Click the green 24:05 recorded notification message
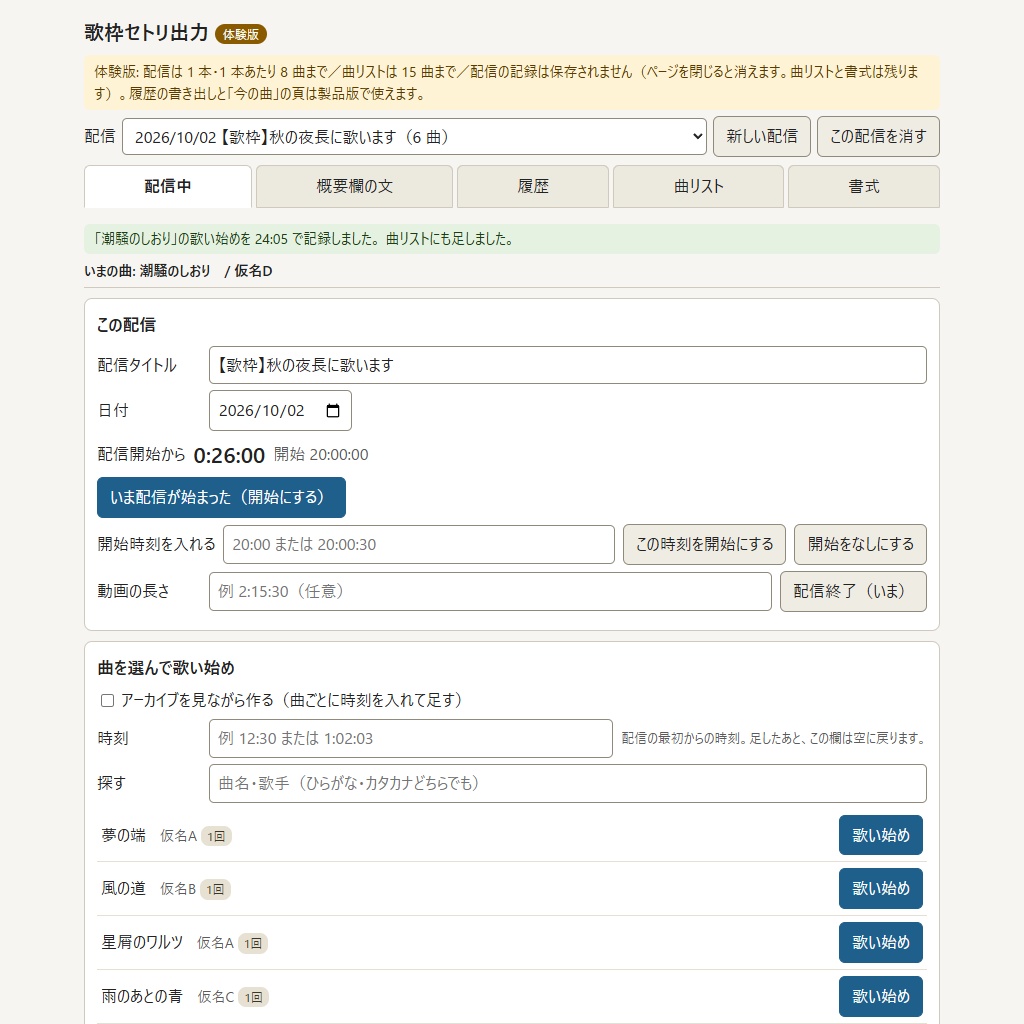1024x1024 pixels. (512, 239)
